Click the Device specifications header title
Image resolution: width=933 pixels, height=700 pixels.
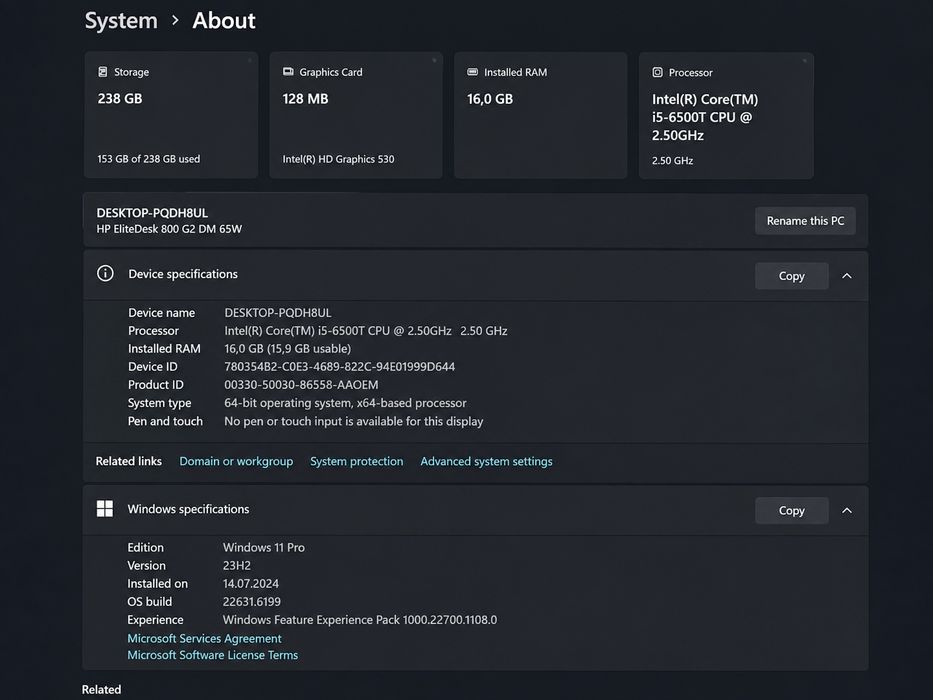[183, 274]
